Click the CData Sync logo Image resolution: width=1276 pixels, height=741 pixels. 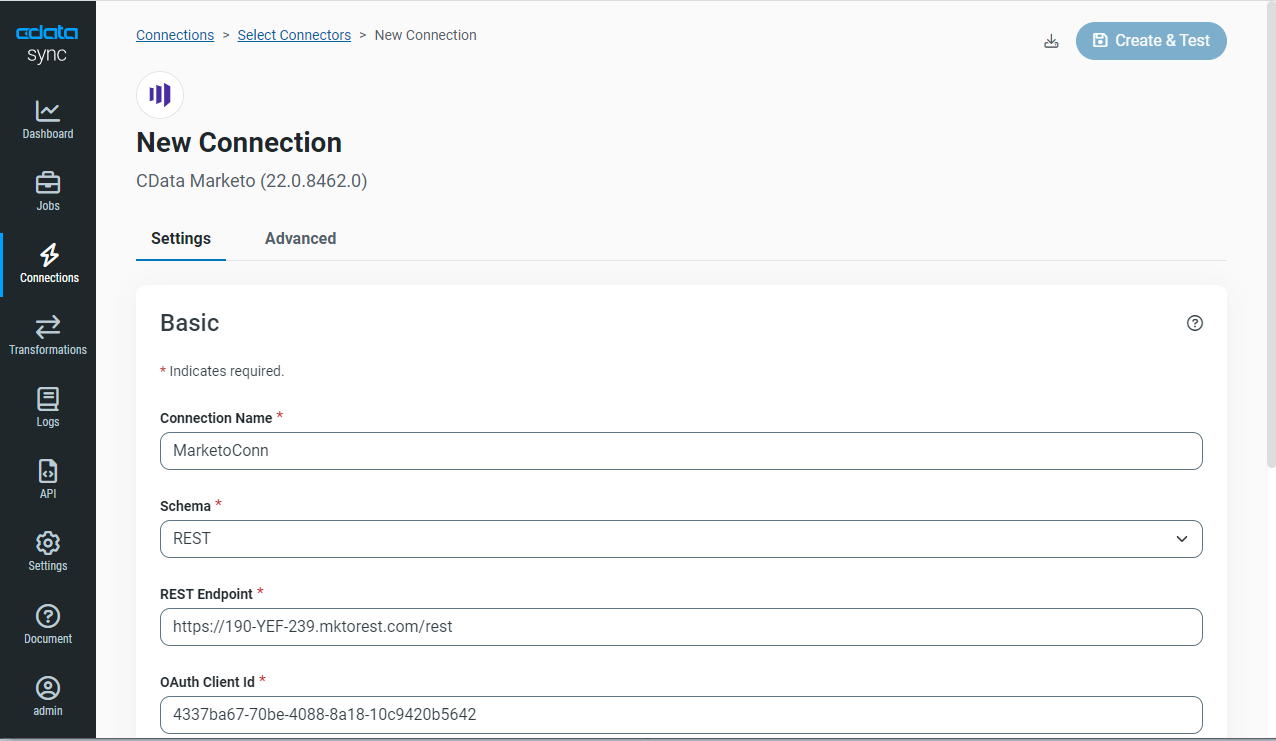47,44
